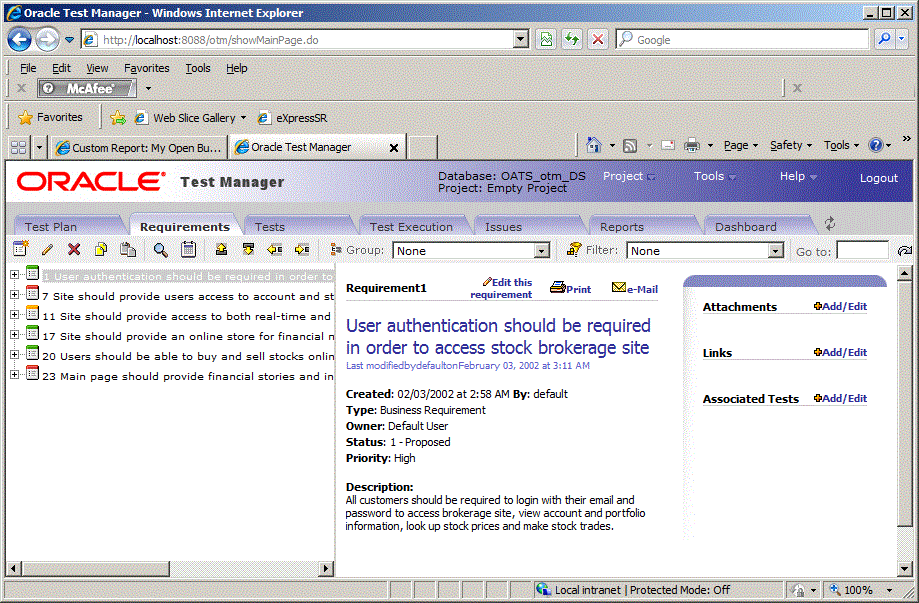919x603 pixels.
Task: Click the e-Mail link
Action: 635,288
